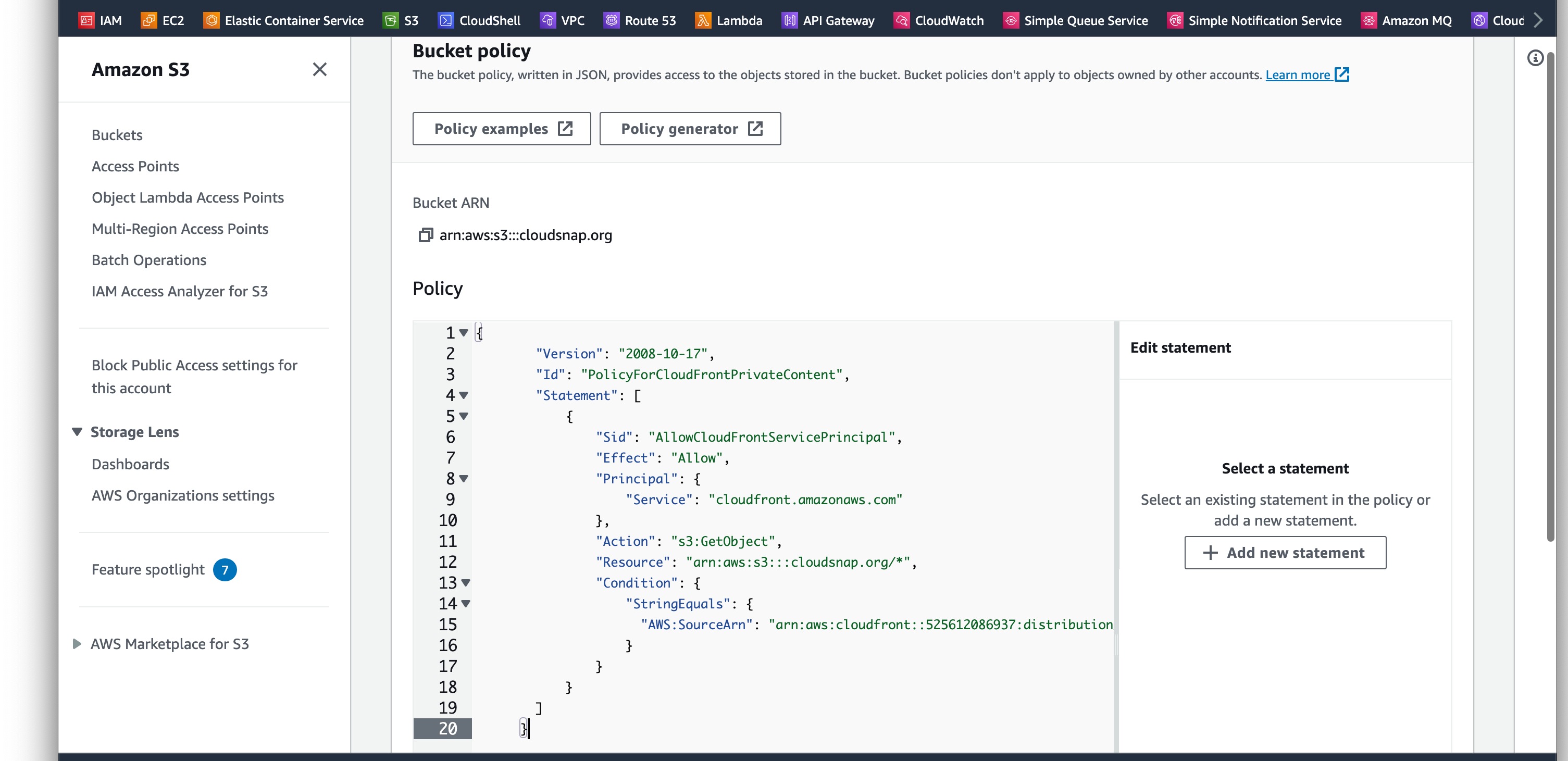
Task: Open Batch Operations in the sidebar
Action: click(148, 260)
